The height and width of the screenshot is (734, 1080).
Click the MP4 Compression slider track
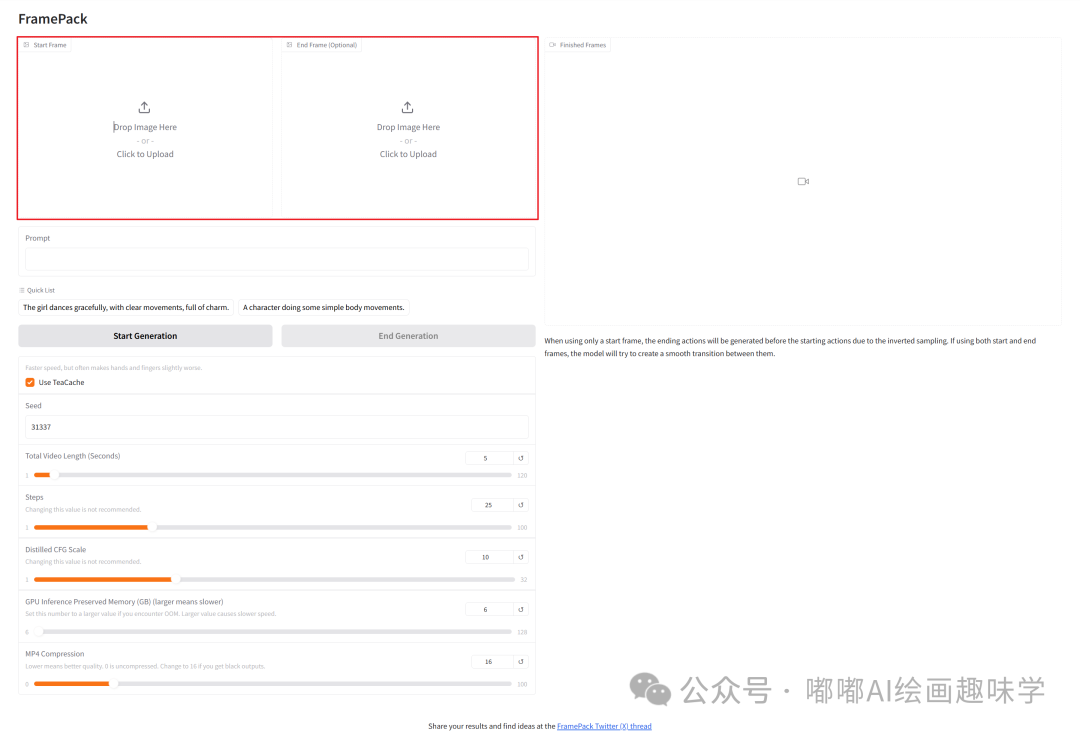(273, 684)
